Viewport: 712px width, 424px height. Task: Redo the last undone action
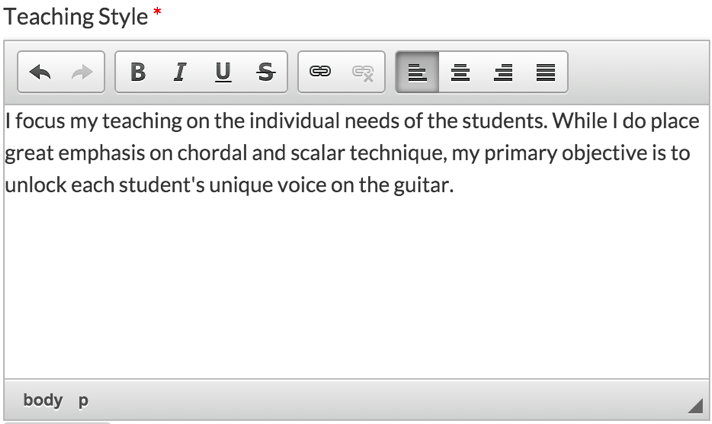tap(82, 72)
